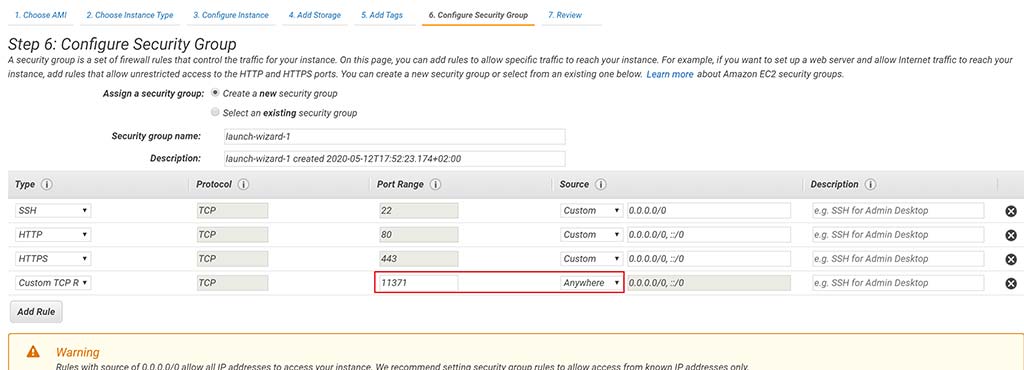Click info icon next to Port Range header
1024x370 pixels.
436,185
